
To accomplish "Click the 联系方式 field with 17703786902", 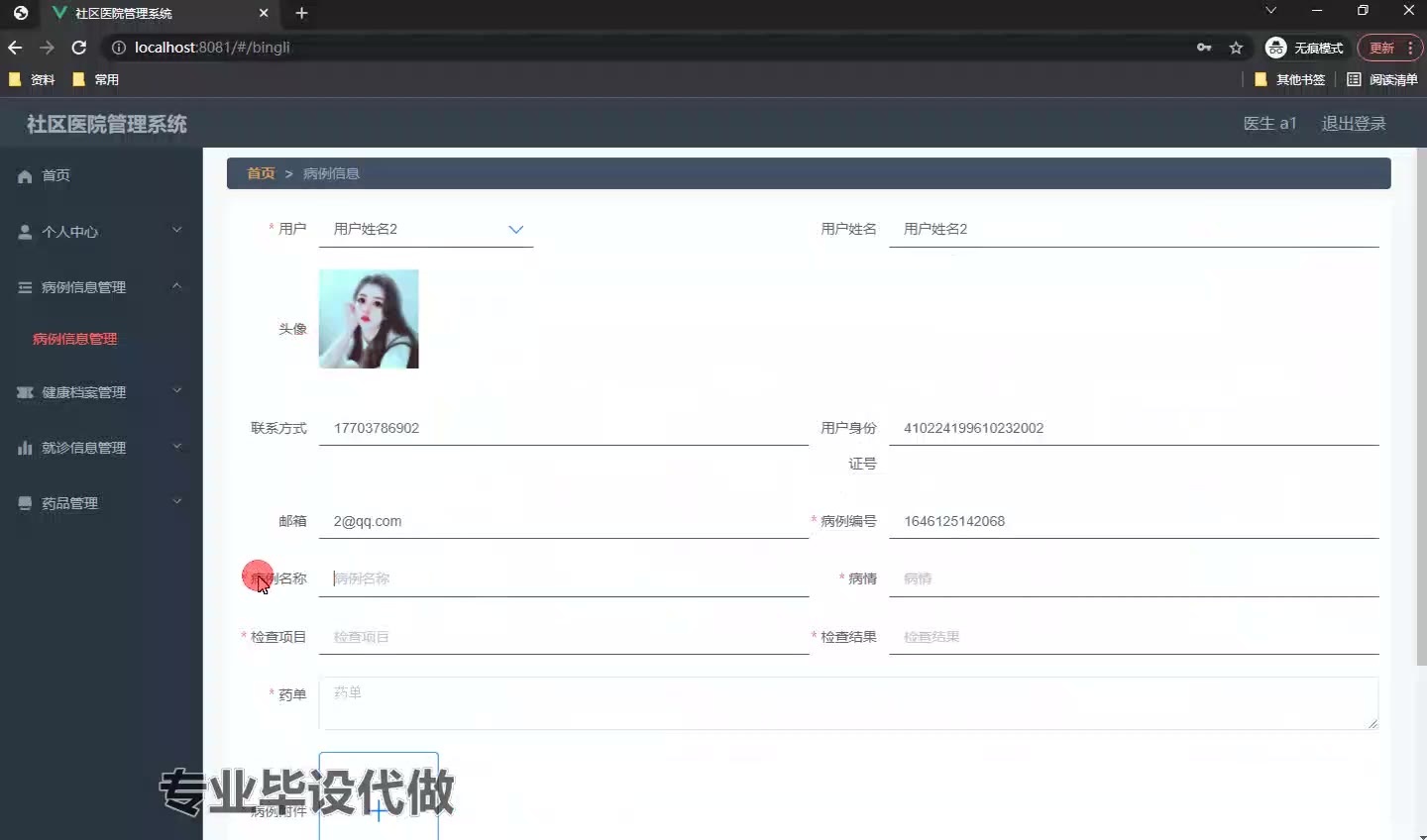I will [564, 428].
